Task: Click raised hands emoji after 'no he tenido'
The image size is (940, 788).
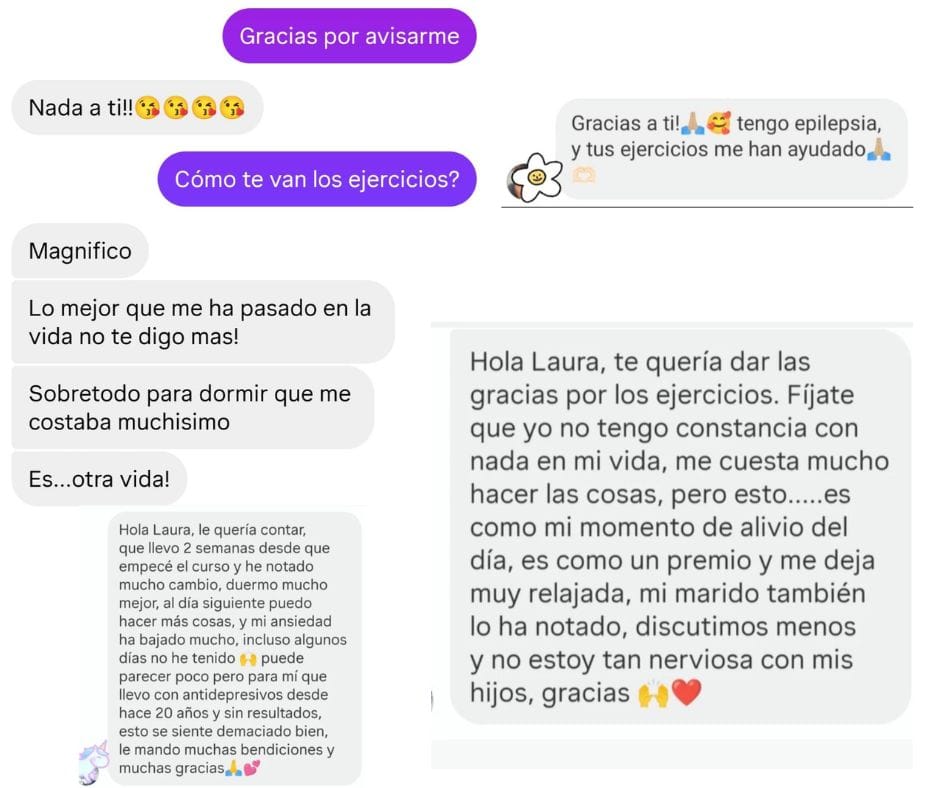Action: point(248,659)
